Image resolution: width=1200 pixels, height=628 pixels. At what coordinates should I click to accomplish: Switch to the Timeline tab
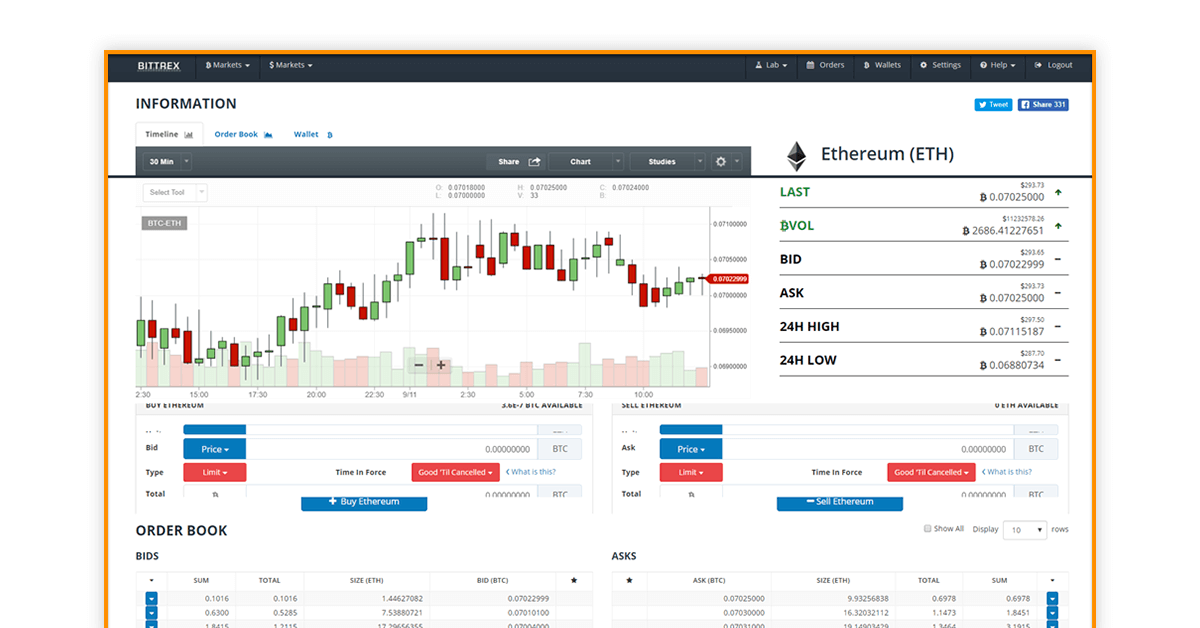point(169,134)
